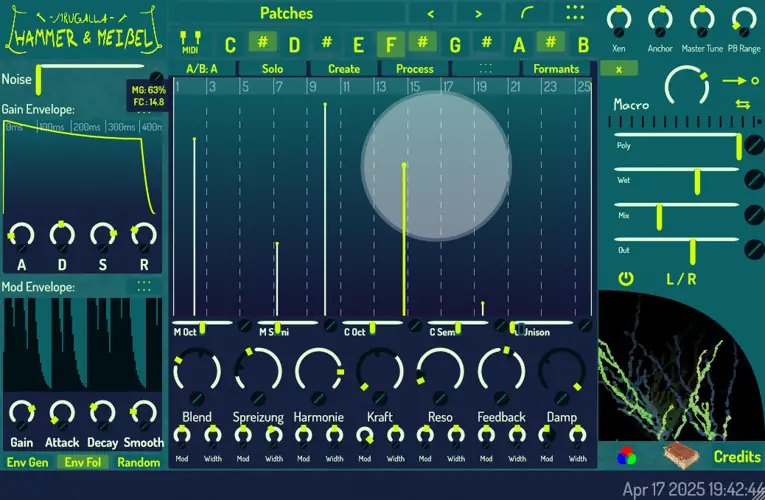Go to the next patch arrow
This screenshot has height=500, width=765.
pyautogui.click(x=479, y=13)
